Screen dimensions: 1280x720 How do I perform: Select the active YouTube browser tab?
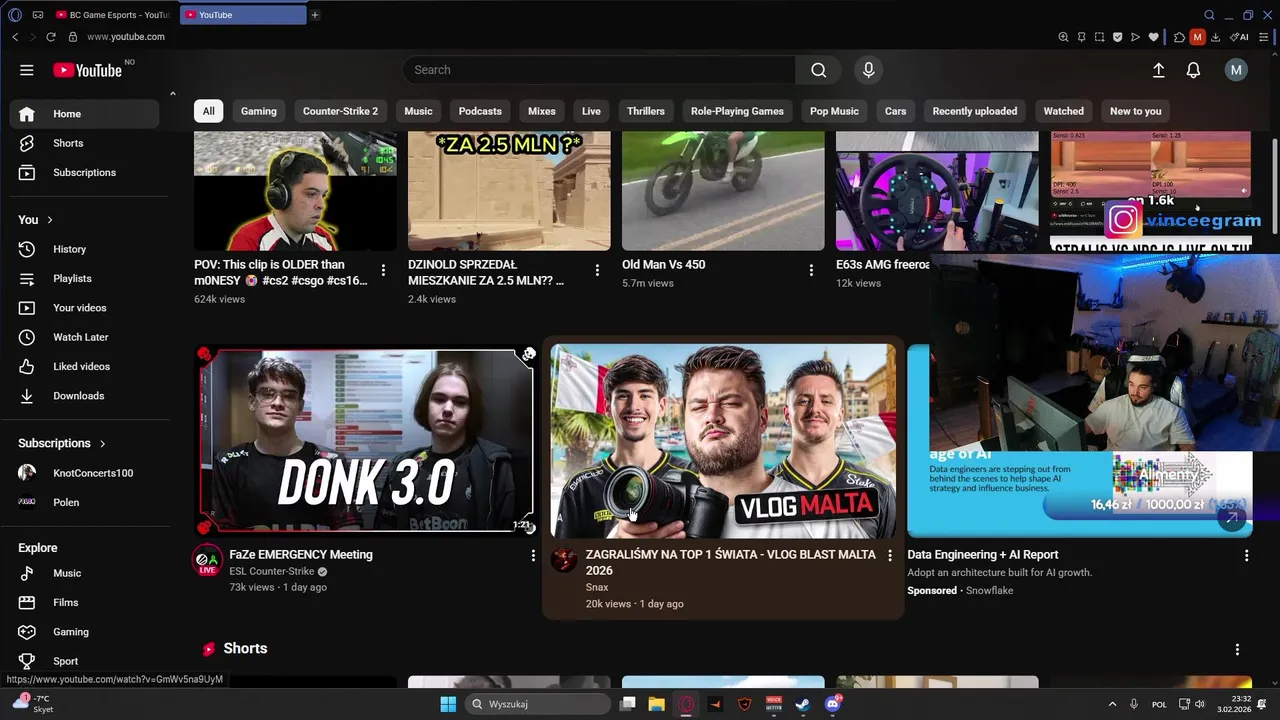click(x=244, y=15)
